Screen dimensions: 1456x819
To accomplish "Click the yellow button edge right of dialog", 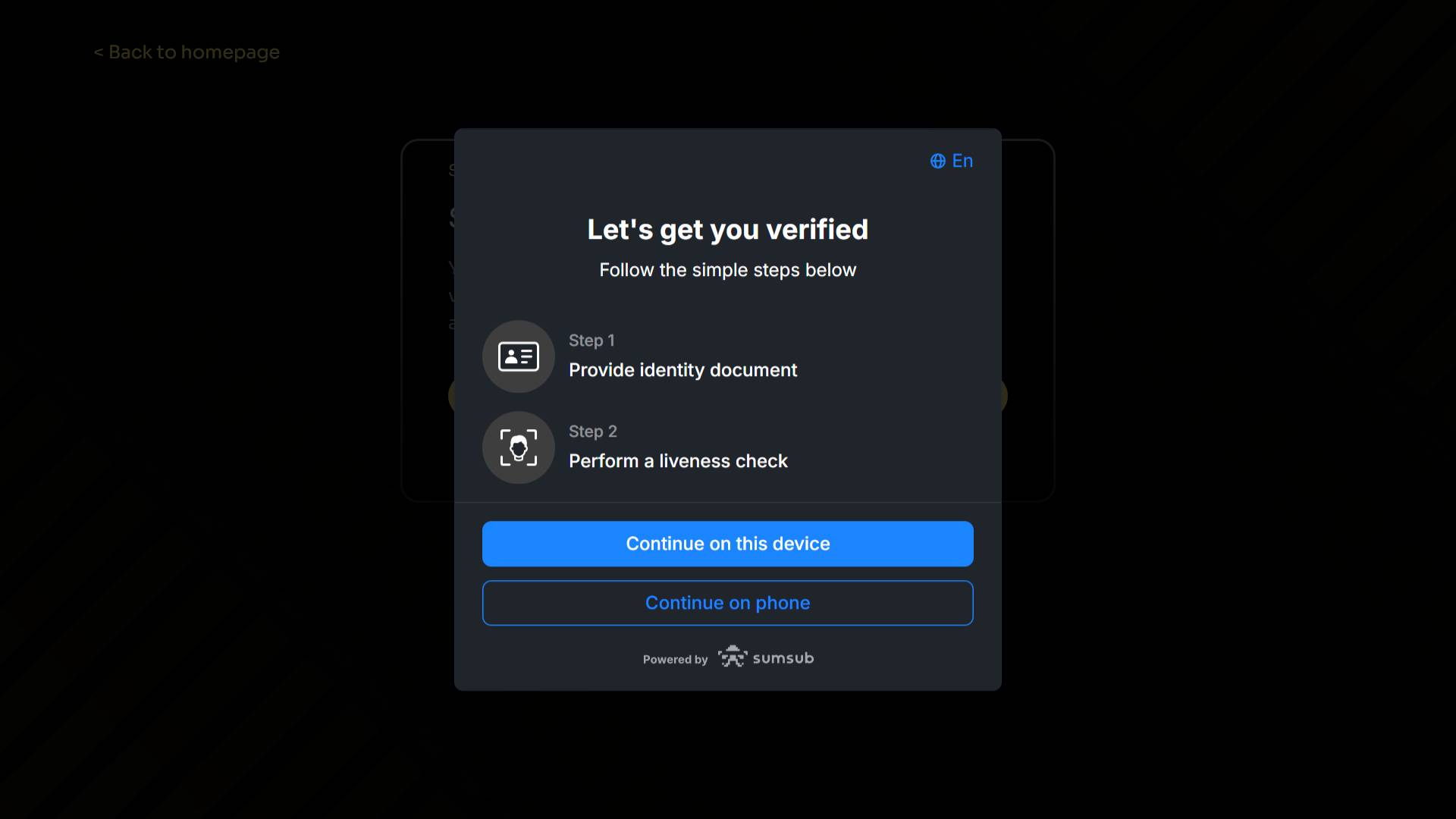I will pos(1005,396).
